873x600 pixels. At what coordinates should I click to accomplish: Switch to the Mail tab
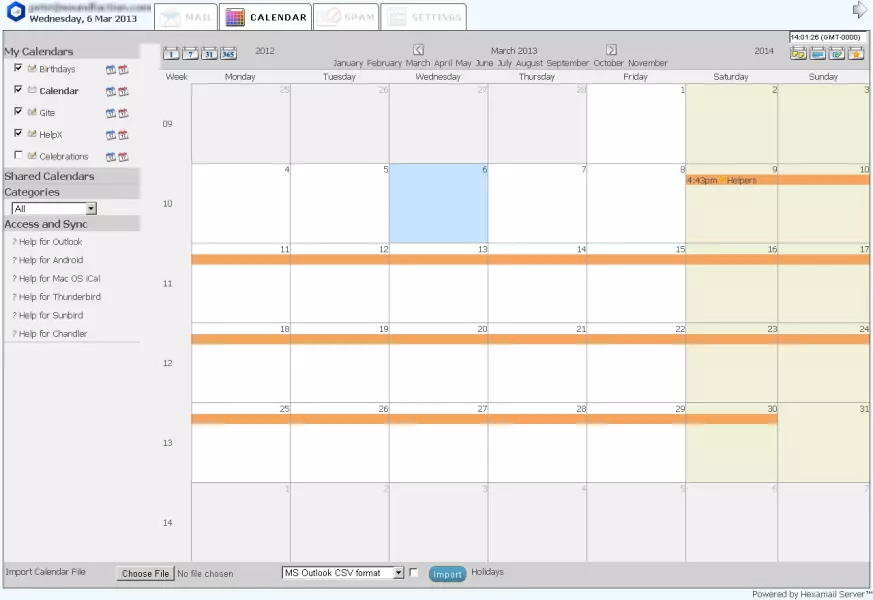(186, 17)
